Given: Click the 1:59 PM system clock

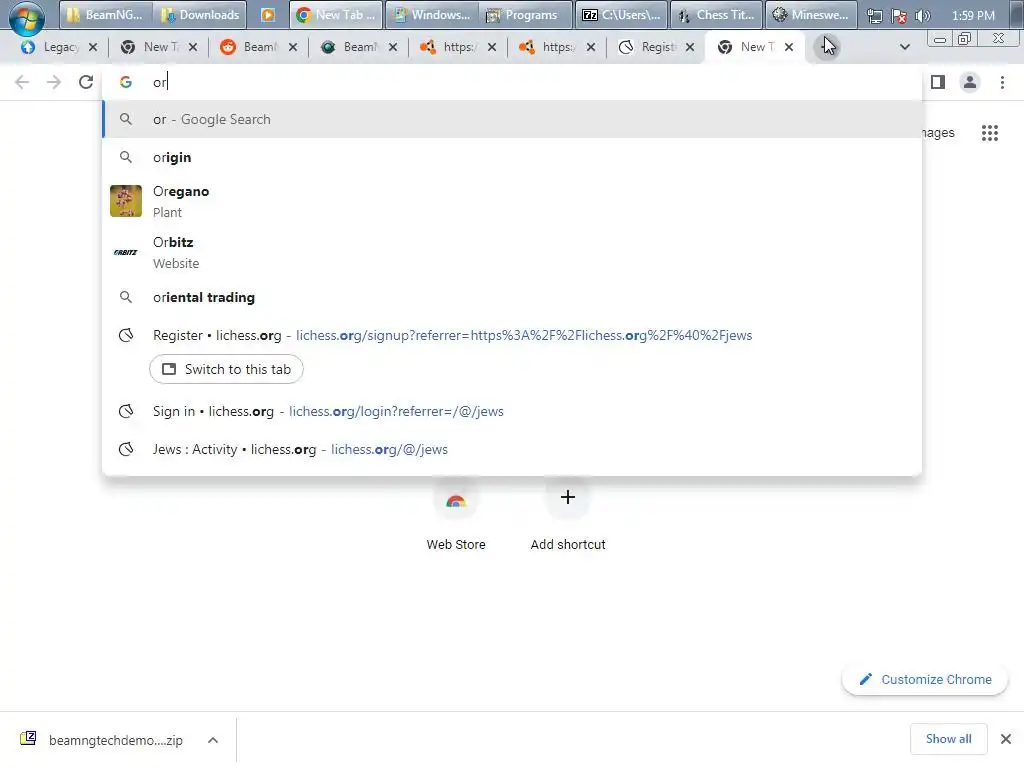Looking at the screenshot, I should [x=973, y=16].
